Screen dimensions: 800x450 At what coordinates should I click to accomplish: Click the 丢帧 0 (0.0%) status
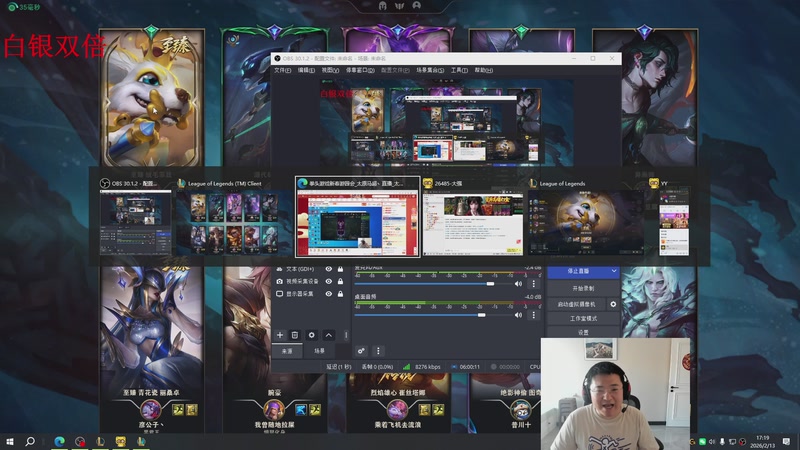coord(377,367)
